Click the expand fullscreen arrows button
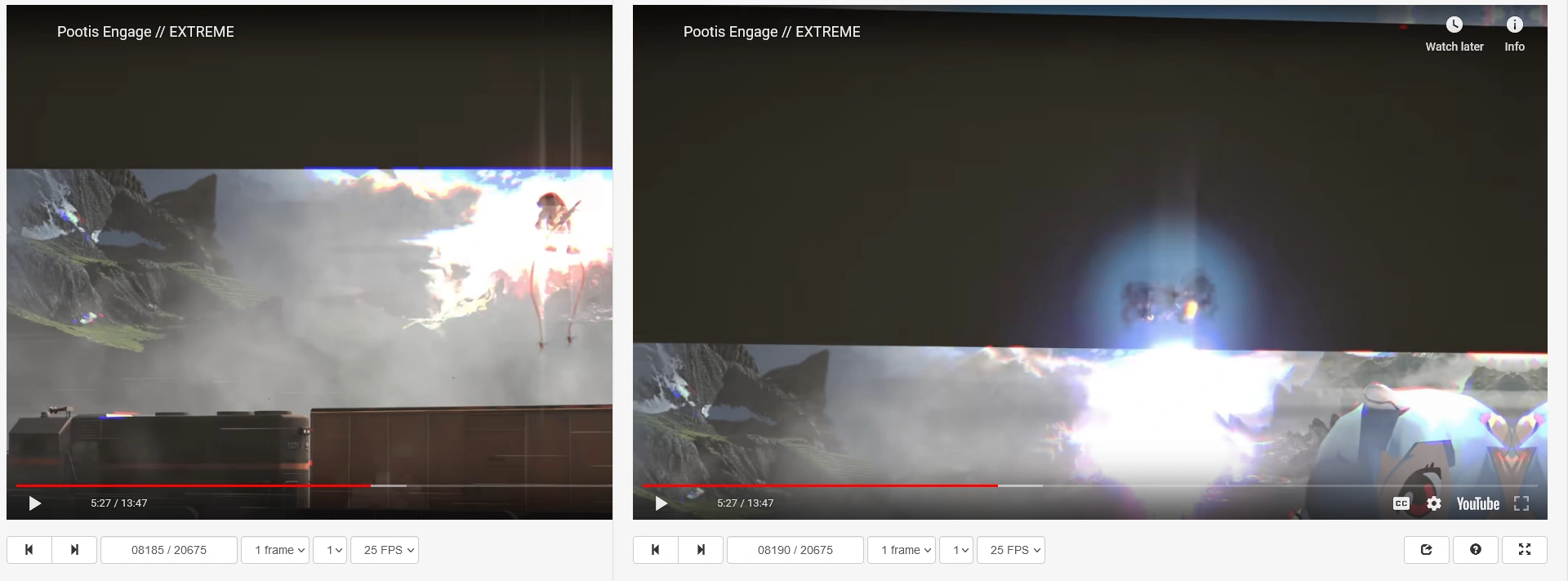 point(1525,550)
